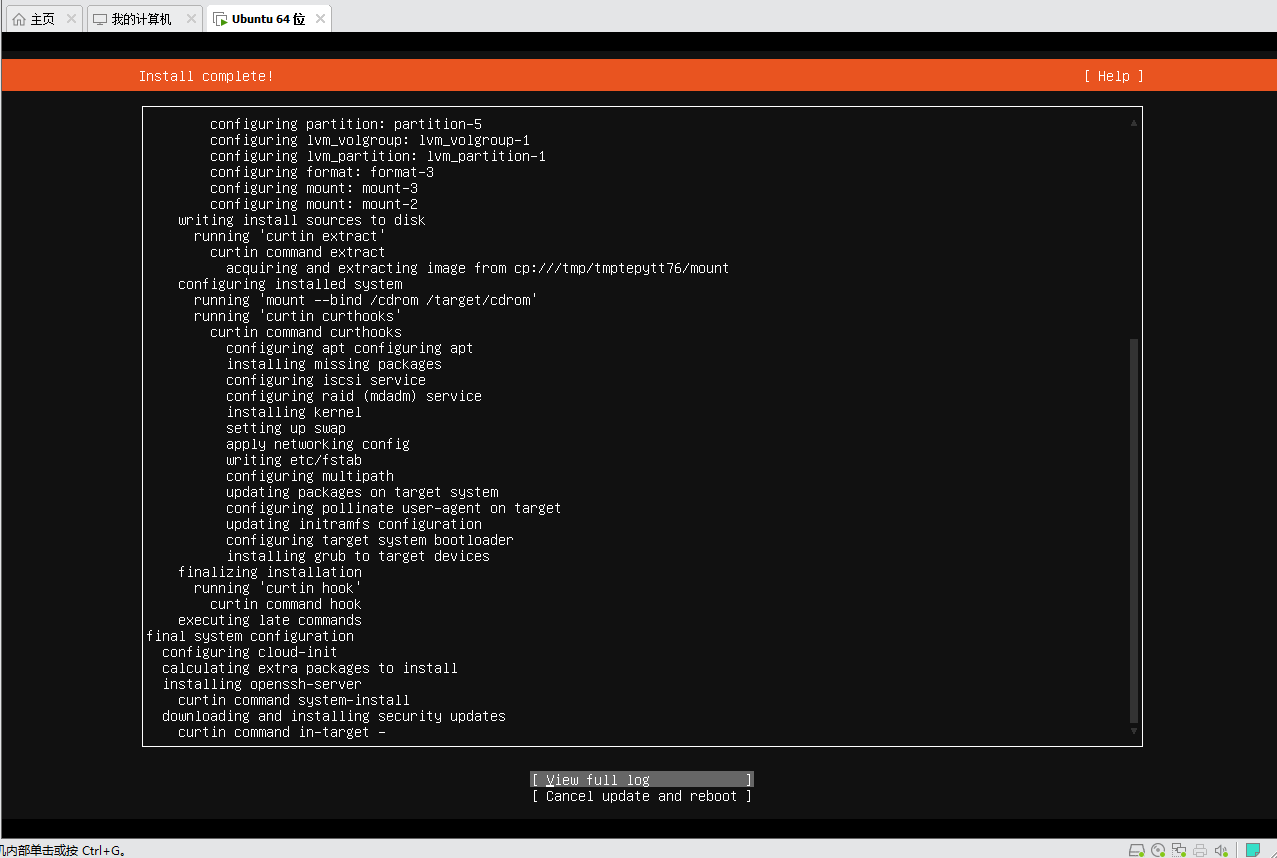The image size is (1277, 858).
Task: Click the CD/DVD drive status icon
Action: point(1158,849)
